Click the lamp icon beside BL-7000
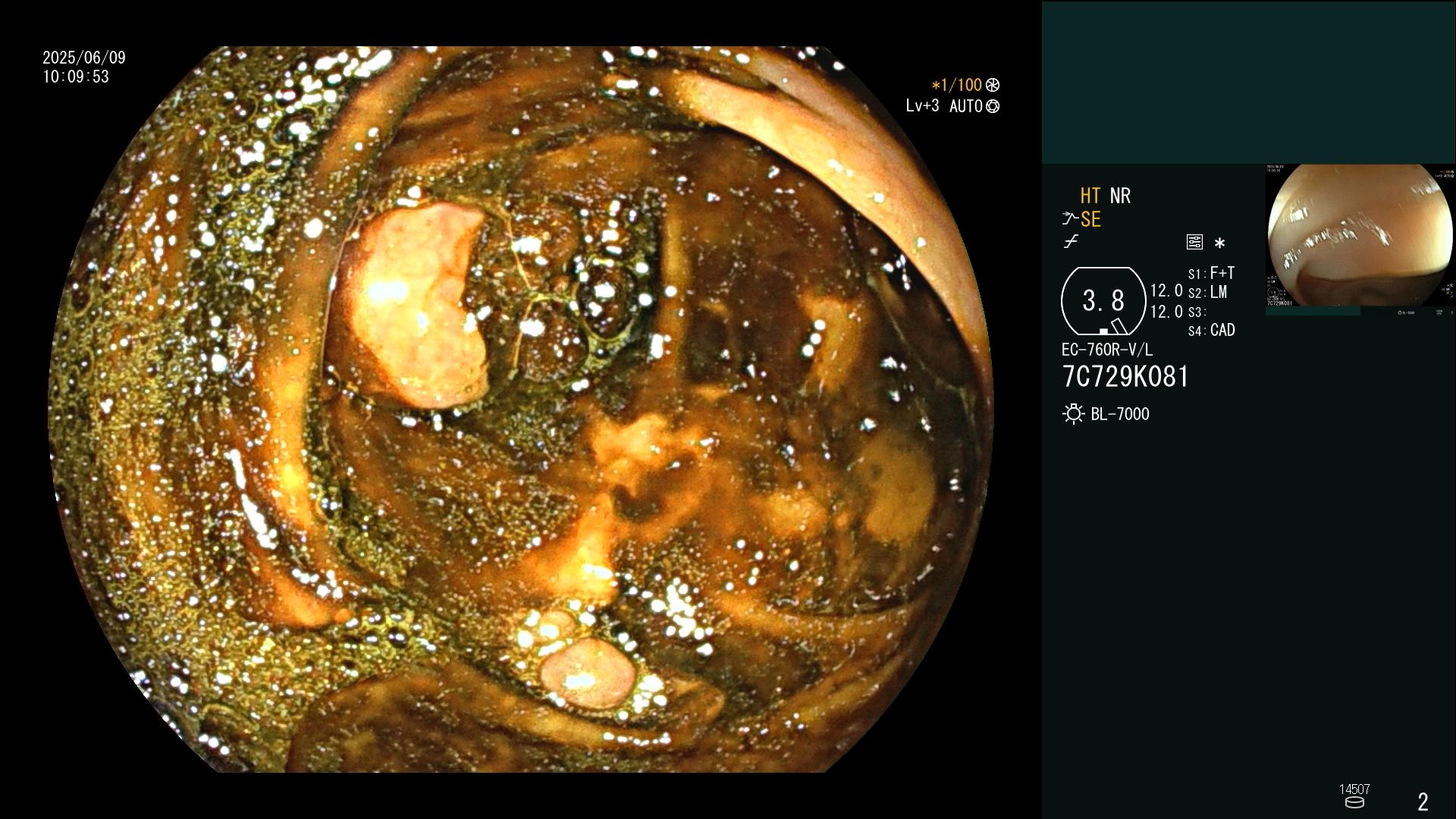The height and width of the screenshot is (819, 1456). (x=1073, y=414)
